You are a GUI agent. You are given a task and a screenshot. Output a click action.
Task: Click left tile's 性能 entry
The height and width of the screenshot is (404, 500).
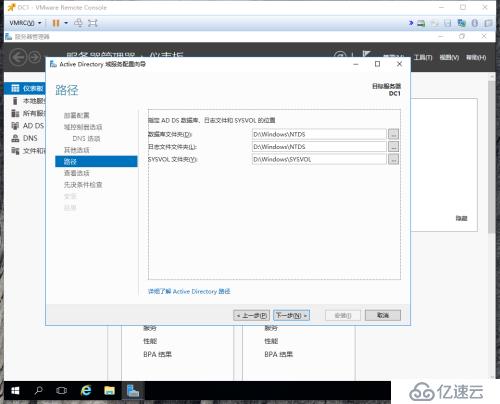(x=150, y=341)
